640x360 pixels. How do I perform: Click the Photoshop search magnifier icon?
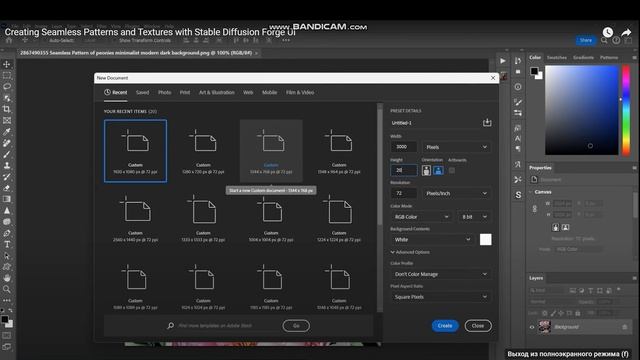point(604,40)
